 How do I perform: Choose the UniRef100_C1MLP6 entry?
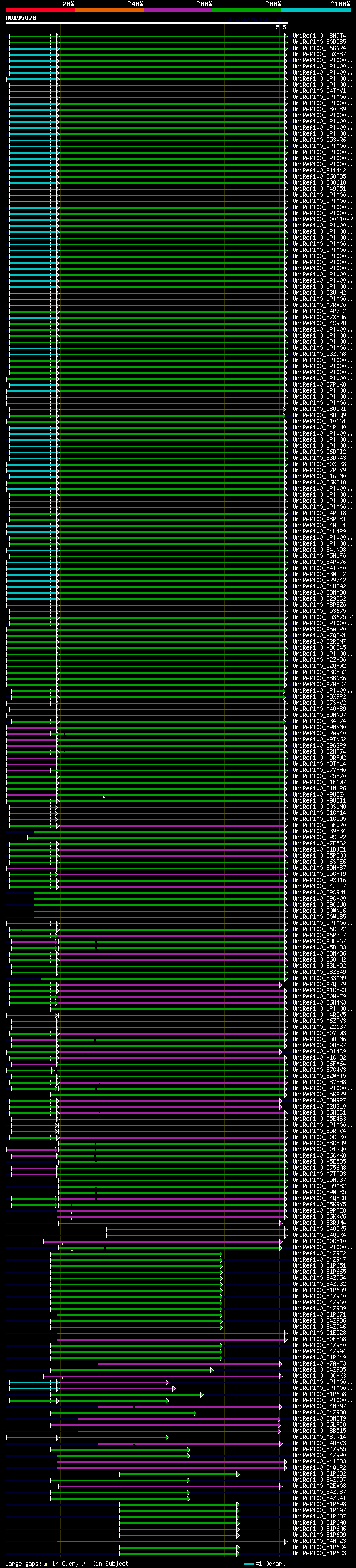[319, 788]
